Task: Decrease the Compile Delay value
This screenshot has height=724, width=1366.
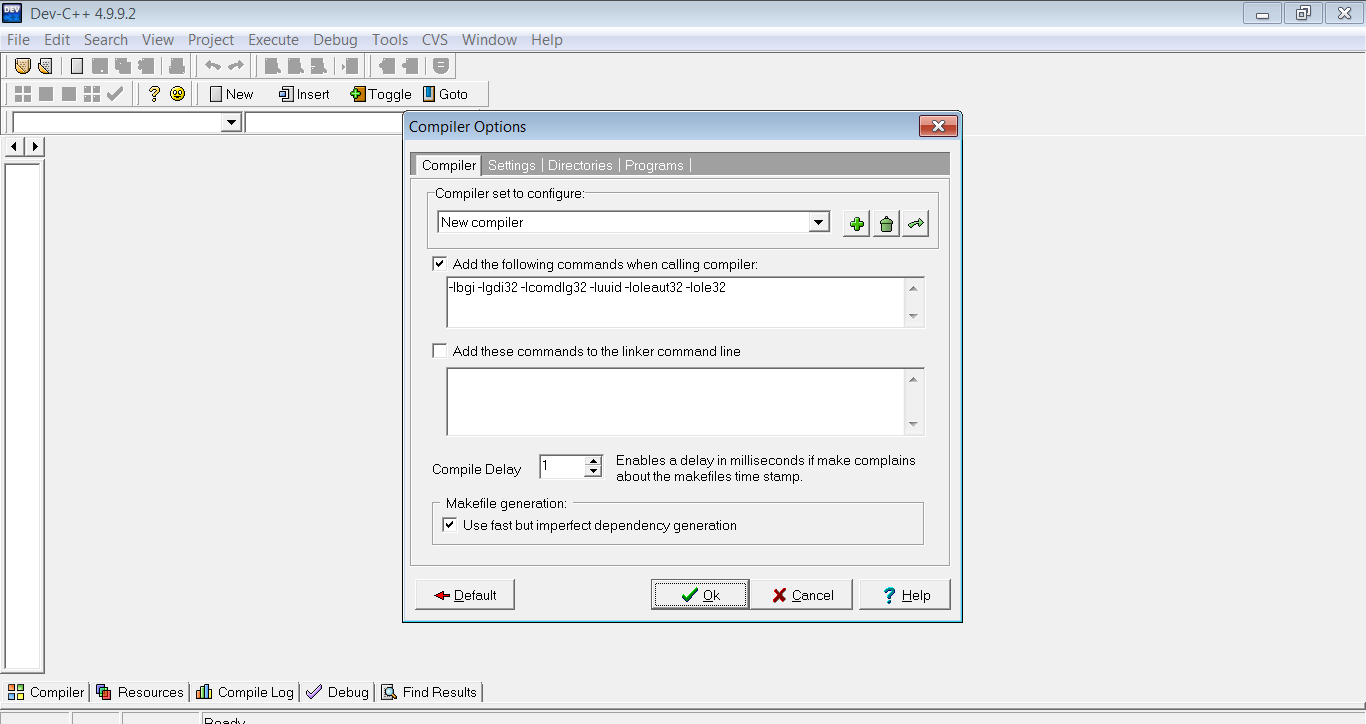Action: tap(593, 471)
